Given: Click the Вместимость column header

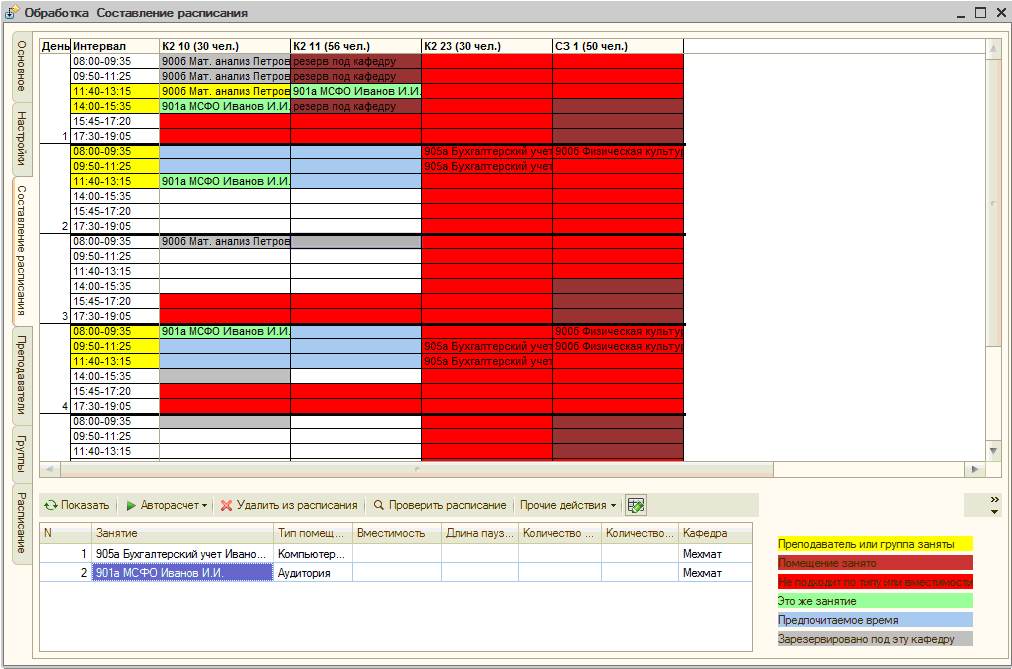Looking at the screenshot, I should pos(397,533).
